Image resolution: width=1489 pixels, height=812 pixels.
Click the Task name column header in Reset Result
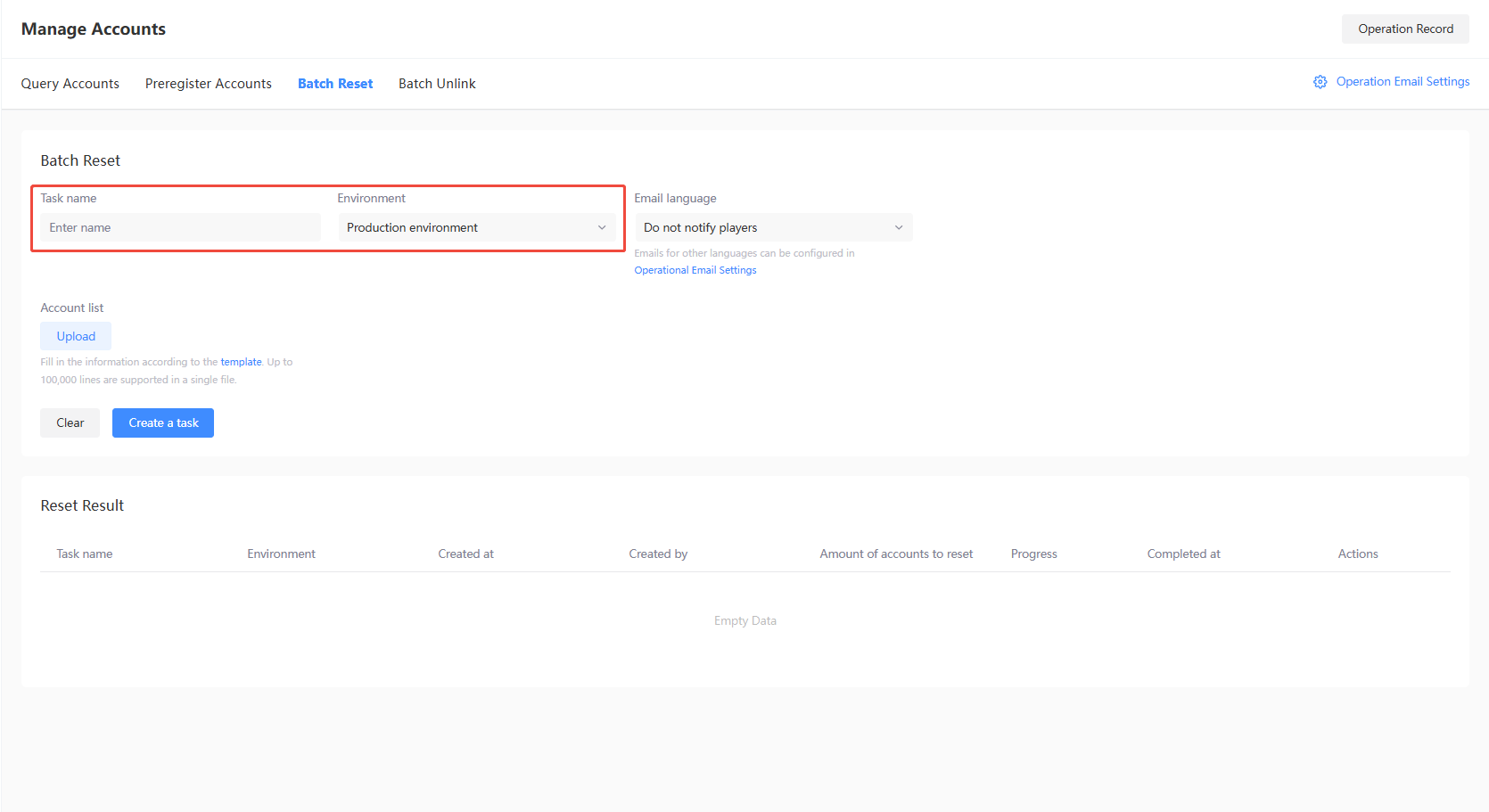pos(85,554)
